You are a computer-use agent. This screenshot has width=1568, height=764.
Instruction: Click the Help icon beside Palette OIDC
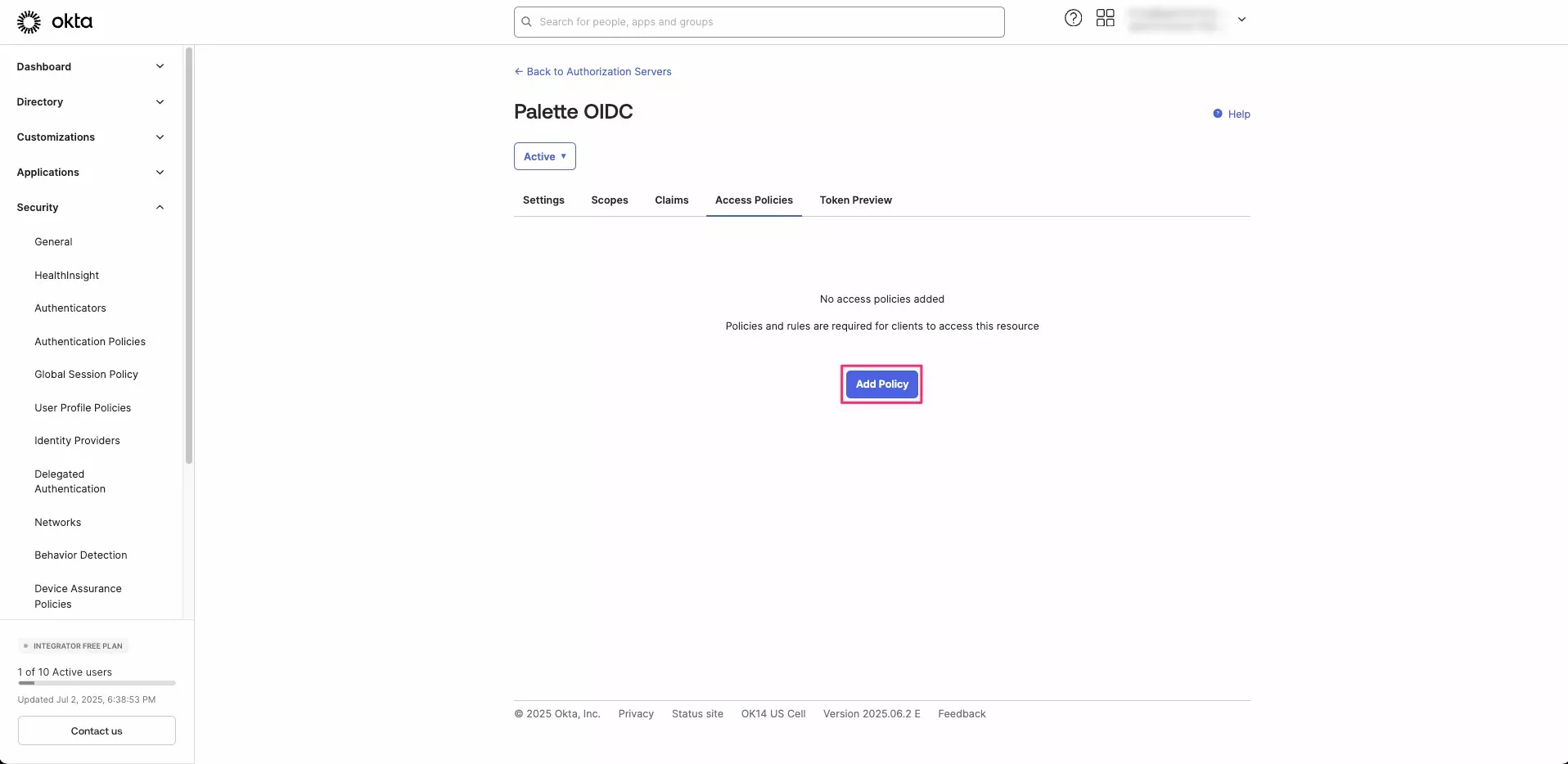point(1217,114)
